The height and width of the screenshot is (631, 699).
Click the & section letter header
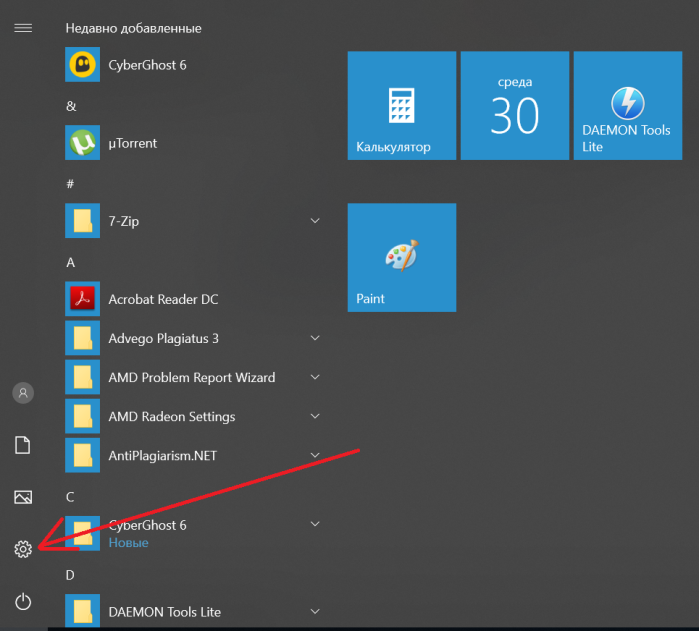[71, 106]
